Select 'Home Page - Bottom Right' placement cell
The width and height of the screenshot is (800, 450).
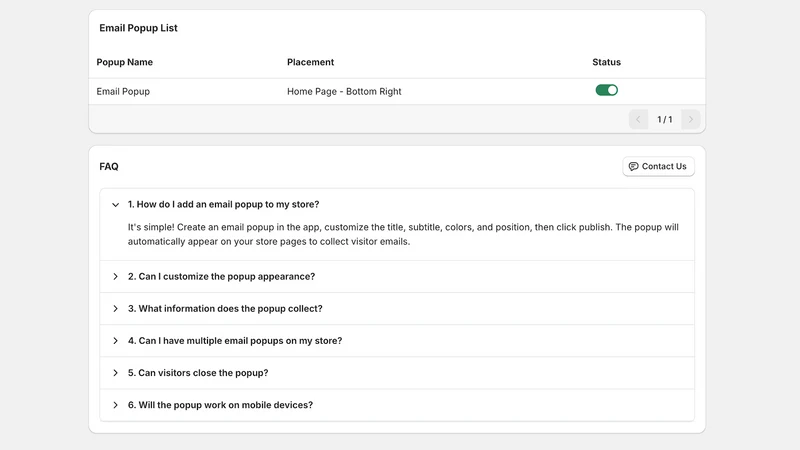pyautogui.click(x=344, y=91)
